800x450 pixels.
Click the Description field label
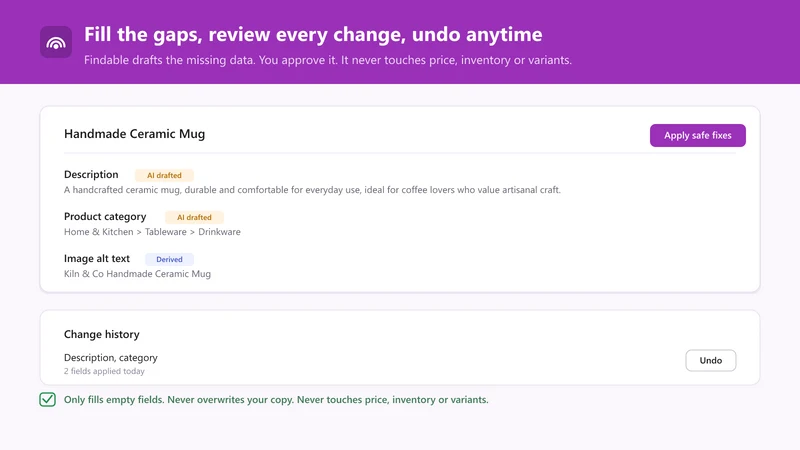point(91,174)
